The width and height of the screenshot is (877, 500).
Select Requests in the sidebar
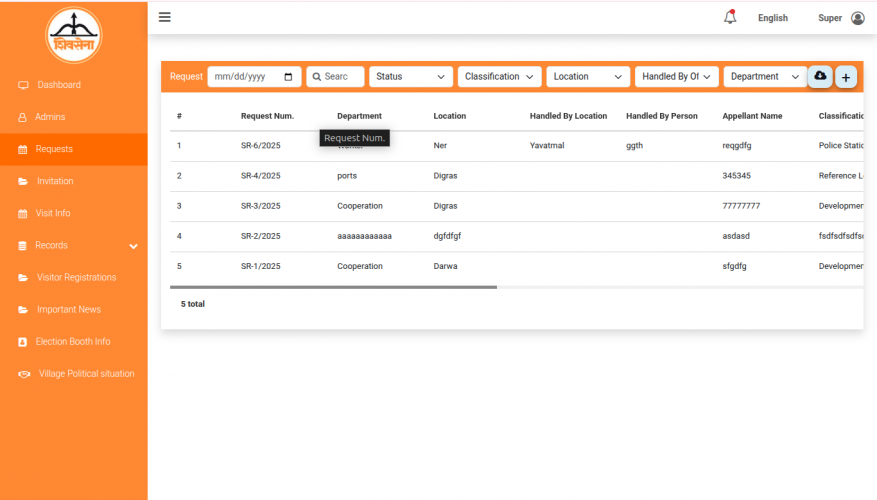point(74,149)
